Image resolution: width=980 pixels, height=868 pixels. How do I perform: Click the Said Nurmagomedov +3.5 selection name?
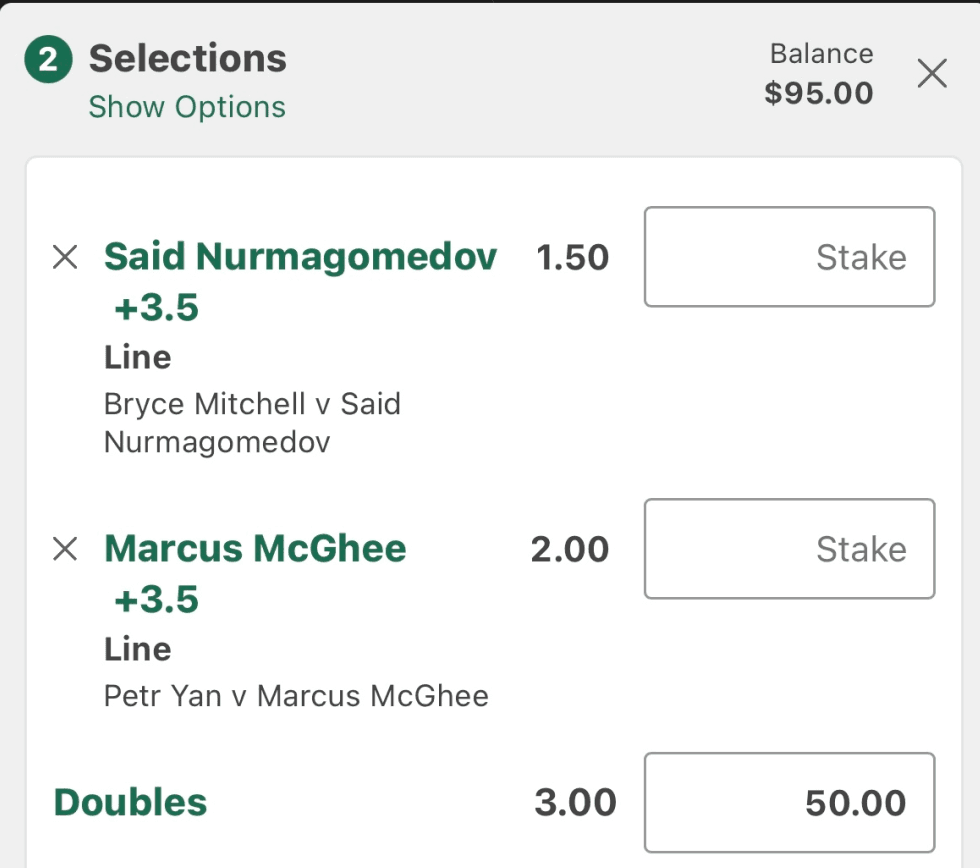click(x=300, y=258)
